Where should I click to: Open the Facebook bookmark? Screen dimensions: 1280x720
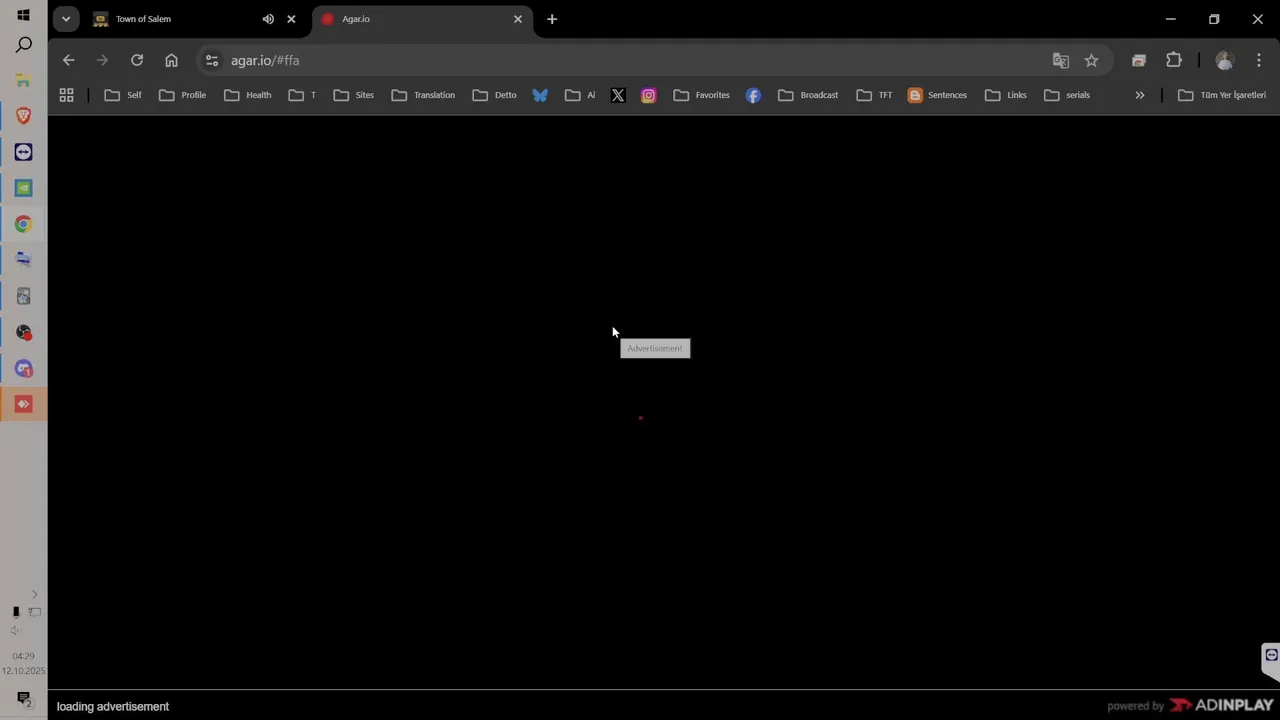coord(753,95)
